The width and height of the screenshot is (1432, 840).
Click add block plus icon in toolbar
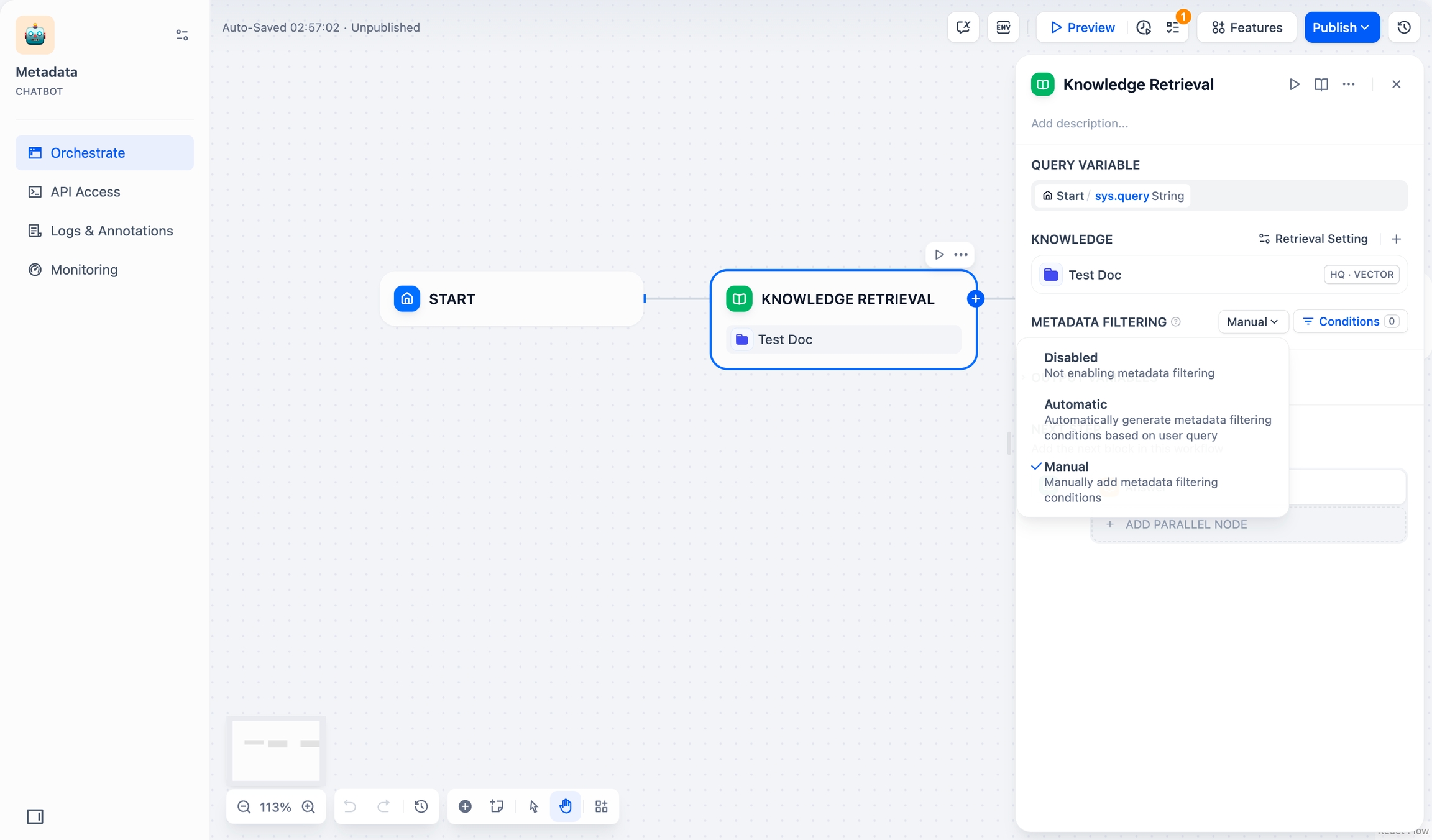pyautogui.click(x=465, y=806)
